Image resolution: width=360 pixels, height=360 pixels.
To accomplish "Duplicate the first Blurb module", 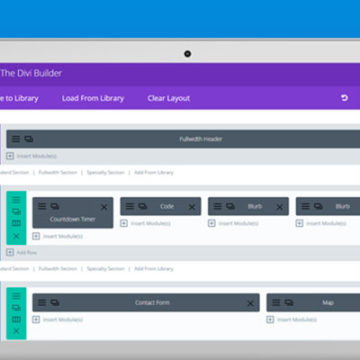I will point(230,206).
